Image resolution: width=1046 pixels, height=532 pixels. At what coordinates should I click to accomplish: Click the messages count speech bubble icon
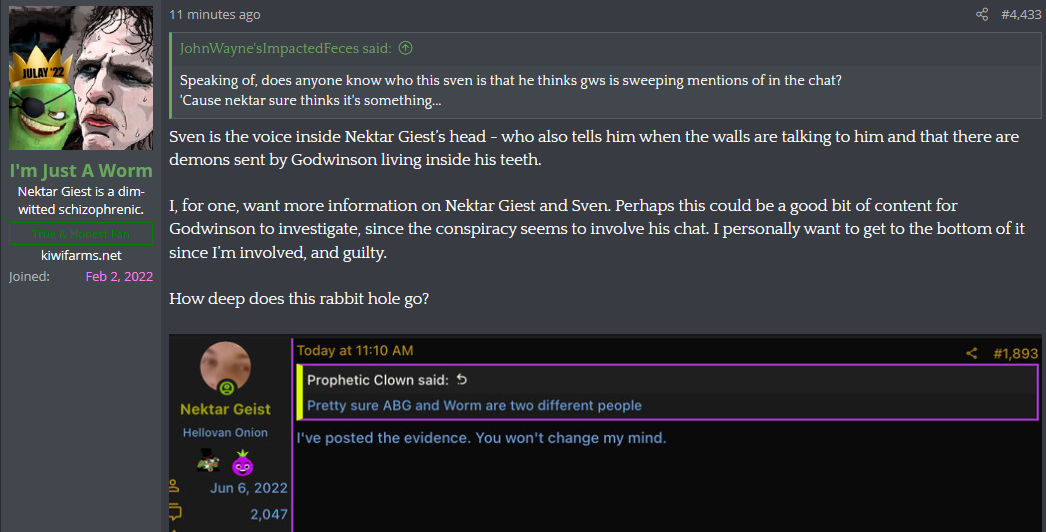[175, 513]
